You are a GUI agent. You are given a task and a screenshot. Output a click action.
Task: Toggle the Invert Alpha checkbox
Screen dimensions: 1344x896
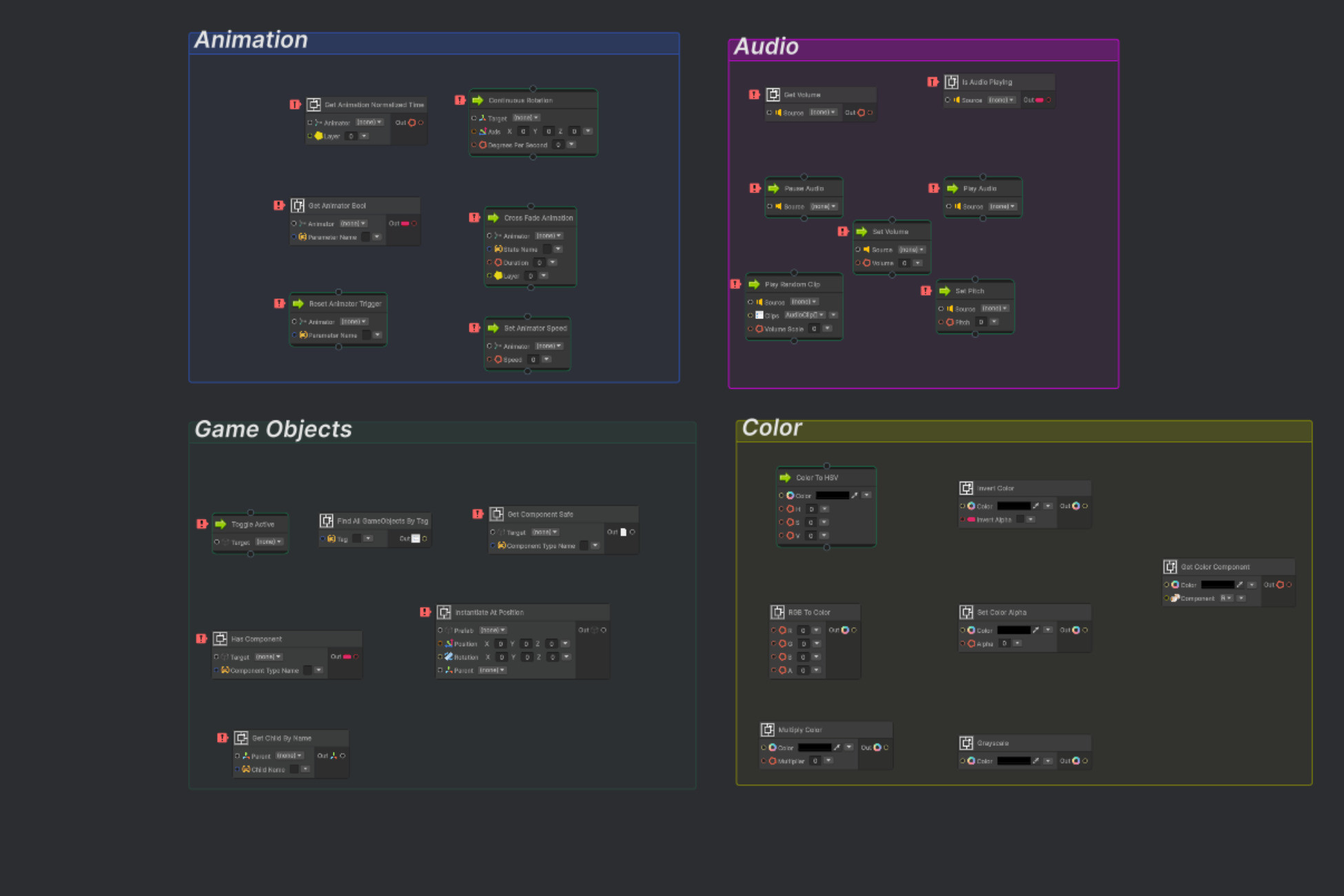1020,520
